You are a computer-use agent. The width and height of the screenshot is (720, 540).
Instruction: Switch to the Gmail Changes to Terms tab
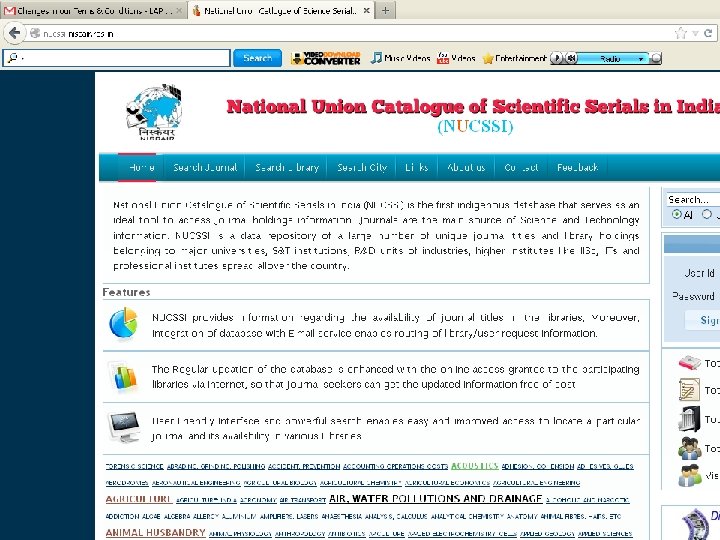(93, 10)
